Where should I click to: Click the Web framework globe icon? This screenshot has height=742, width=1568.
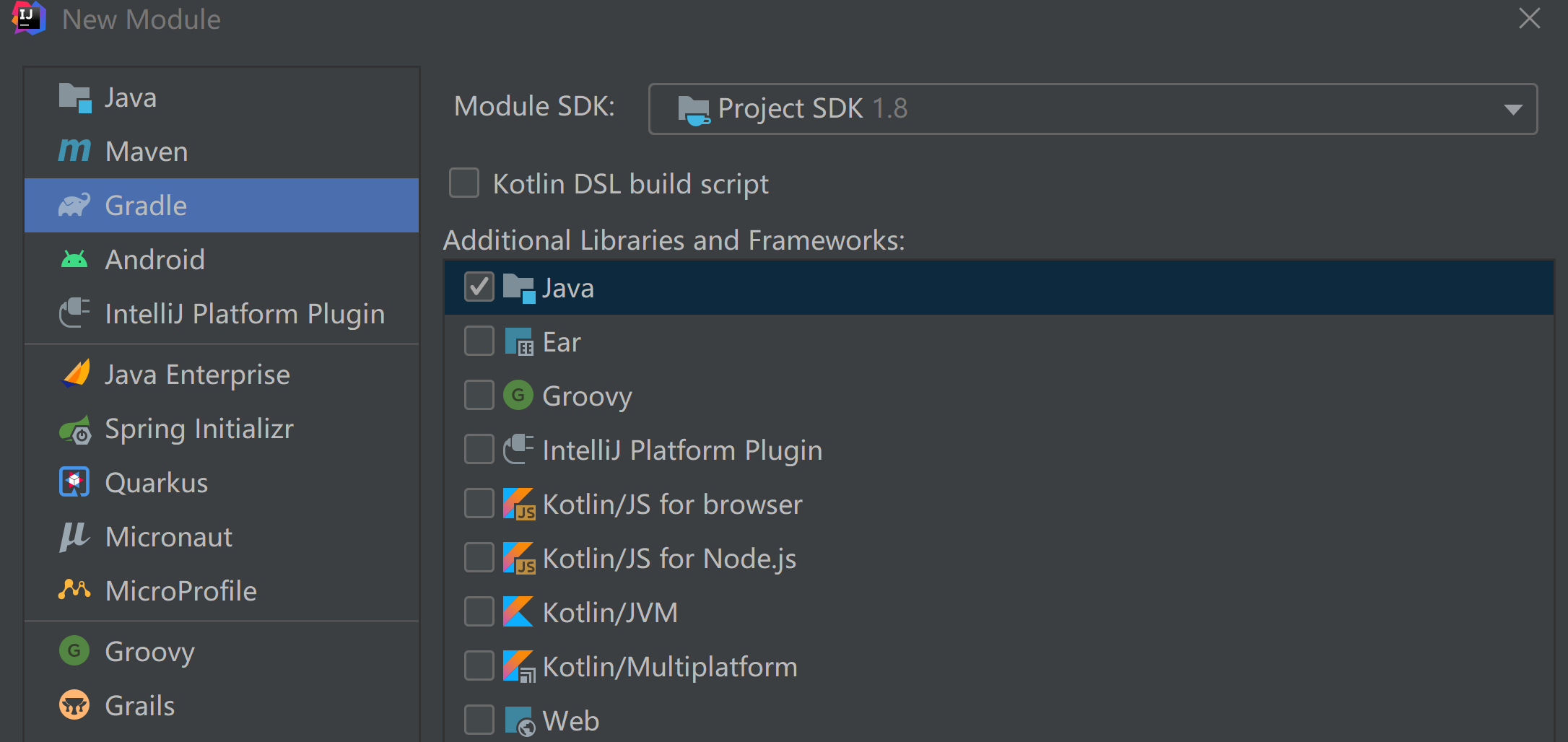click(x=520, y=720)
